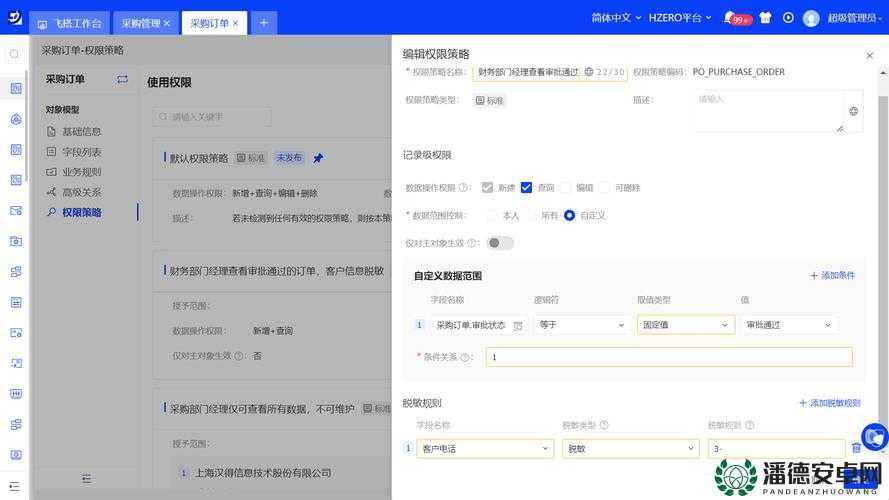Open 基础信息 in object model tree

pyautogui.click(x=82, y=132)
